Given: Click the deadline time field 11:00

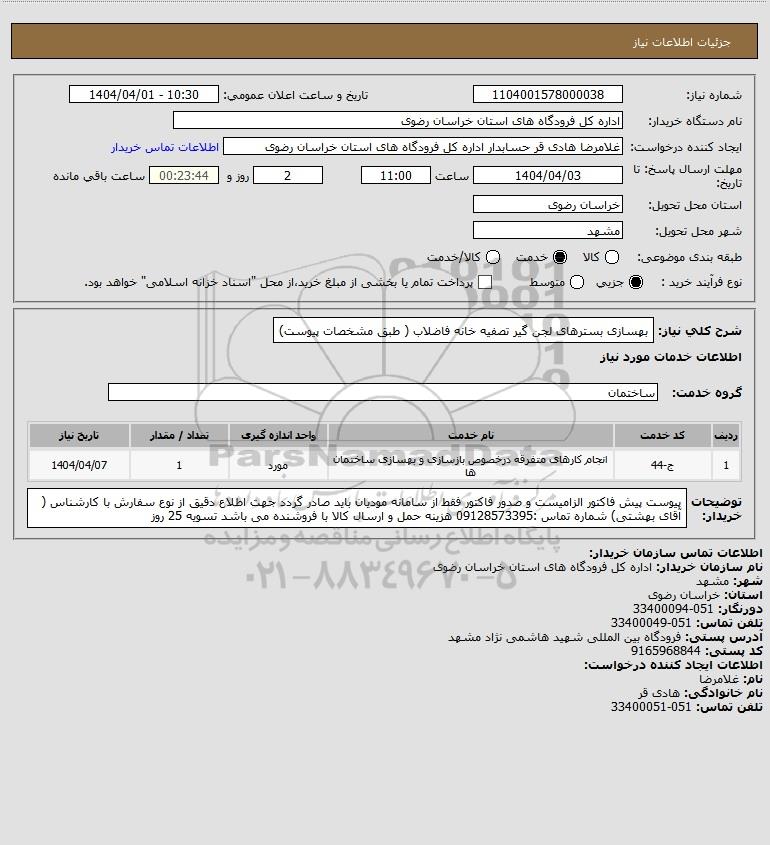Looking at the screenshot, I should (x=396, y=175).
